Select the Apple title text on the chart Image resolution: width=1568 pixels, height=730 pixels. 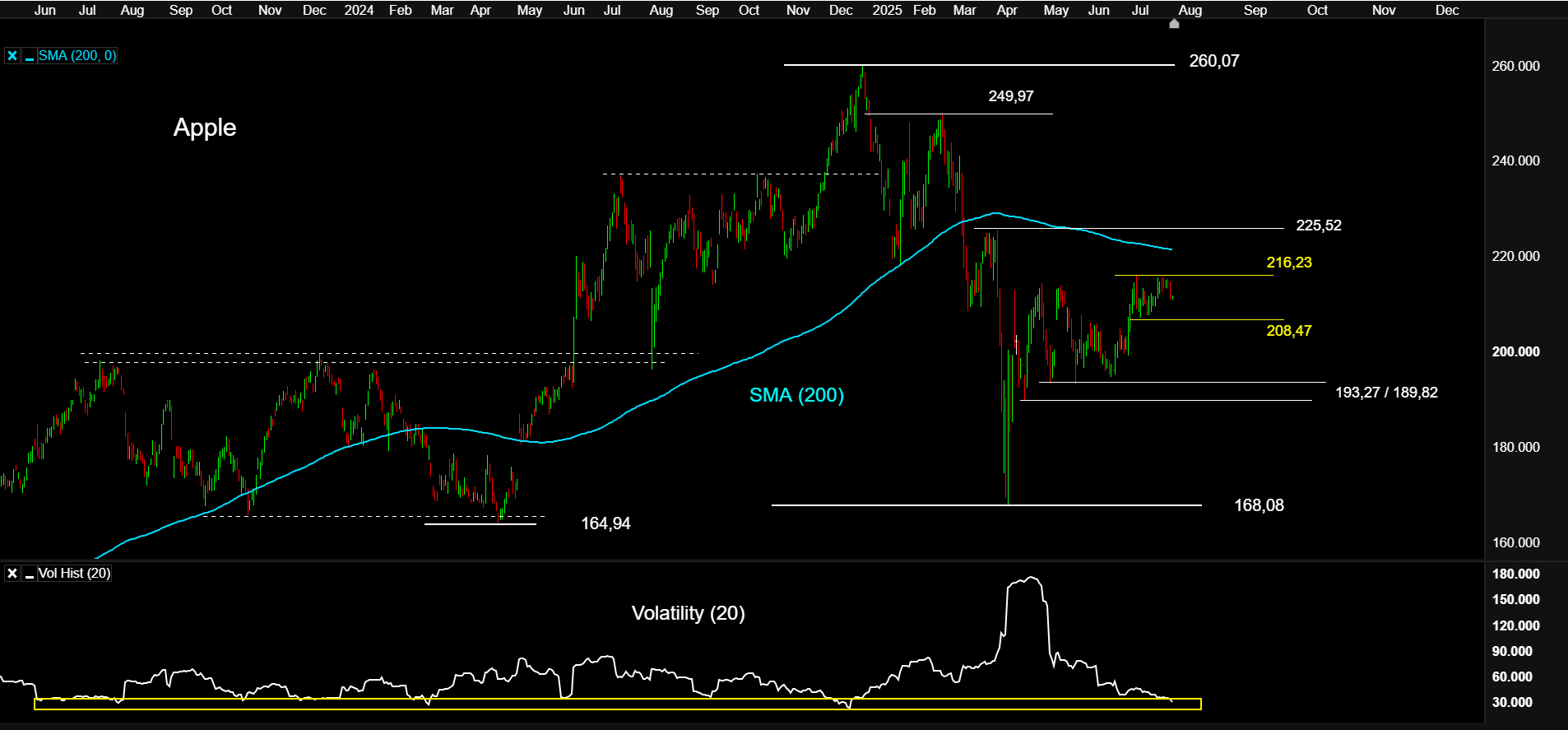[205, 128]
